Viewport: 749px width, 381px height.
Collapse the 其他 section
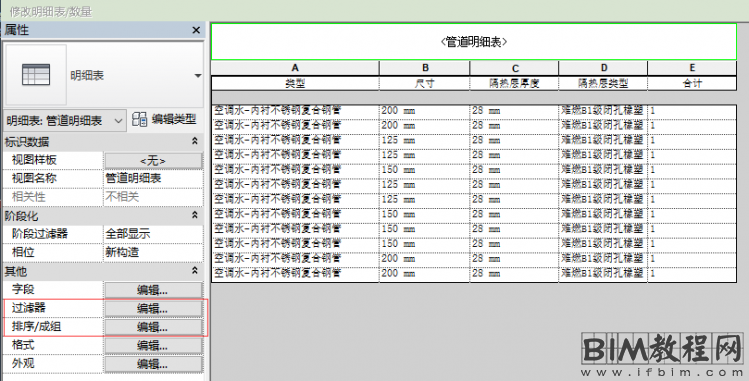click(x=194, y=271)
